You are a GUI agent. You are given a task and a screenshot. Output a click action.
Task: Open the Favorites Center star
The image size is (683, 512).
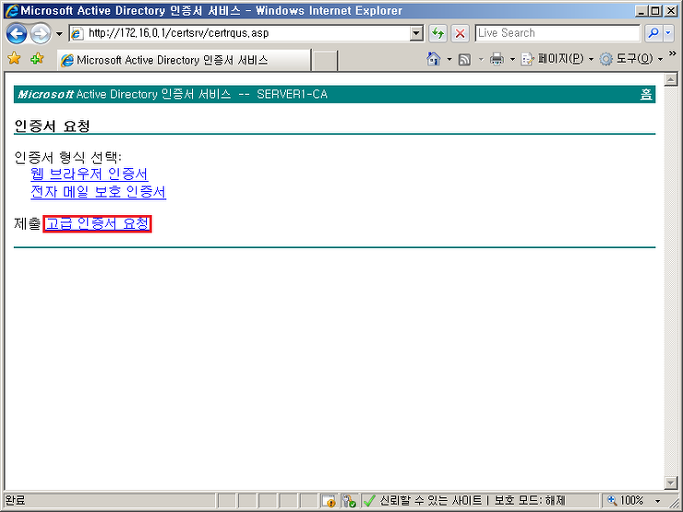pyautogui.click(x=14, y=58)
